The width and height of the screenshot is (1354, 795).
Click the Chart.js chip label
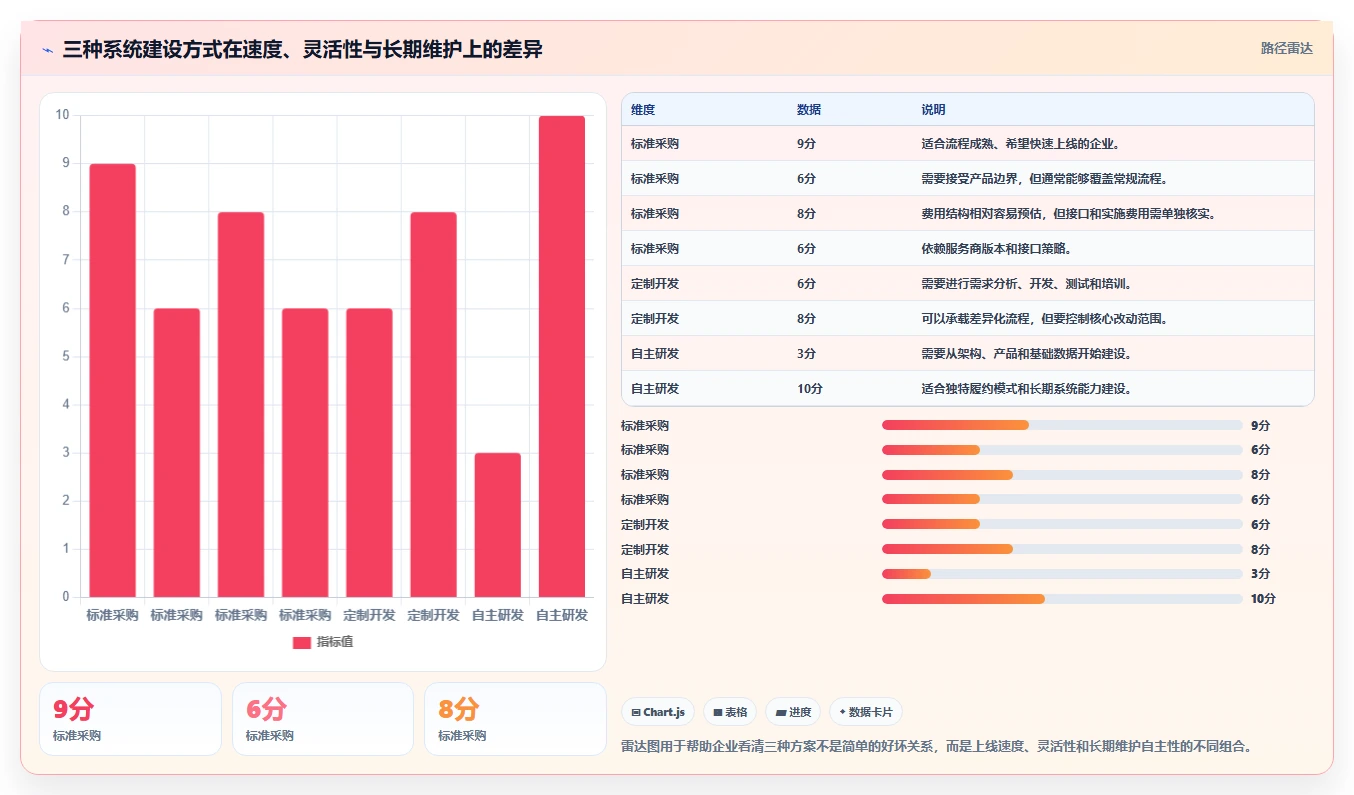(x=664, y=713)
